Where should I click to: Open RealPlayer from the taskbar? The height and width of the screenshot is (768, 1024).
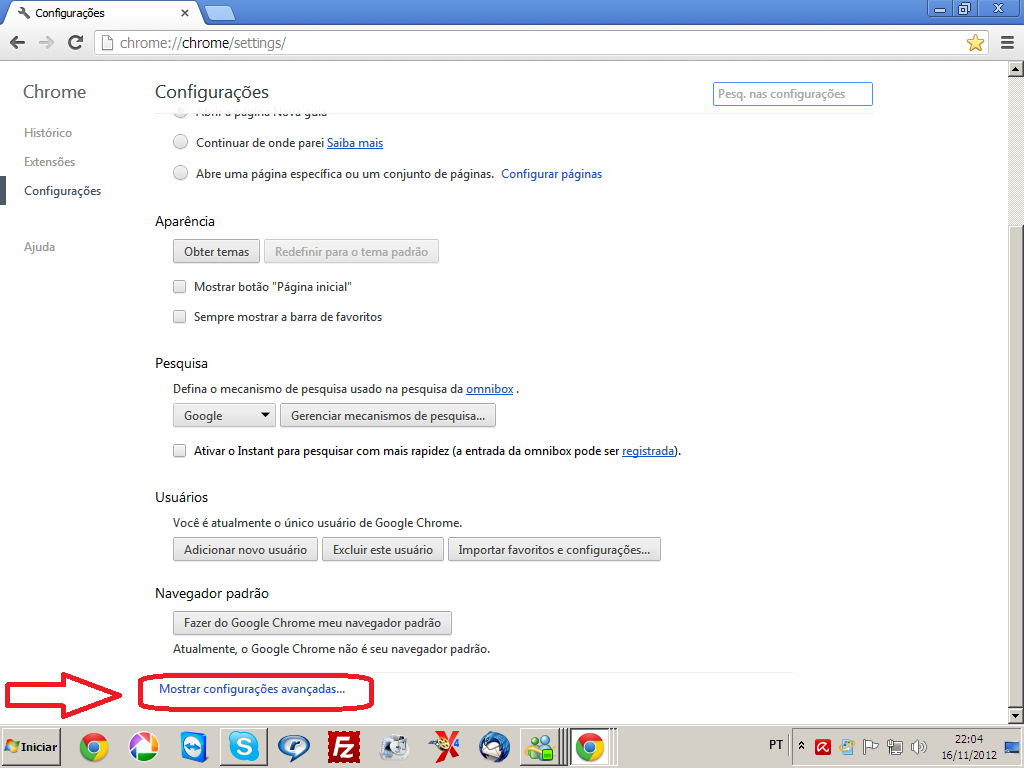click(293, 746)
